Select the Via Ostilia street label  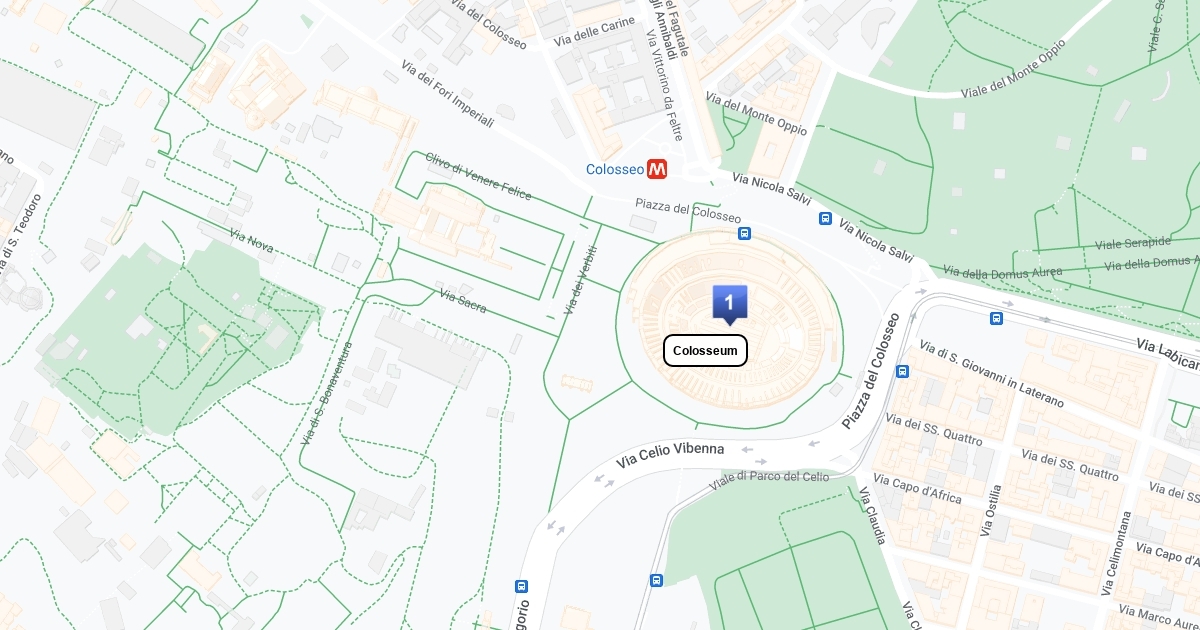pos(993,511)
